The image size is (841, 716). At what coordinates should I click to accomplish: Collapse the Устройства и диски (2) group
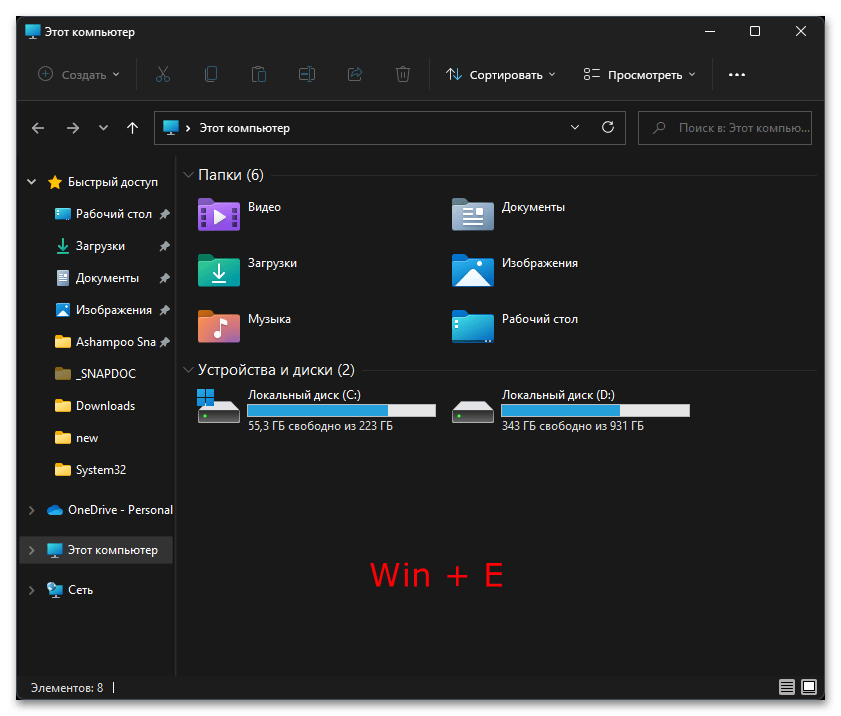[x=188, y=370]
